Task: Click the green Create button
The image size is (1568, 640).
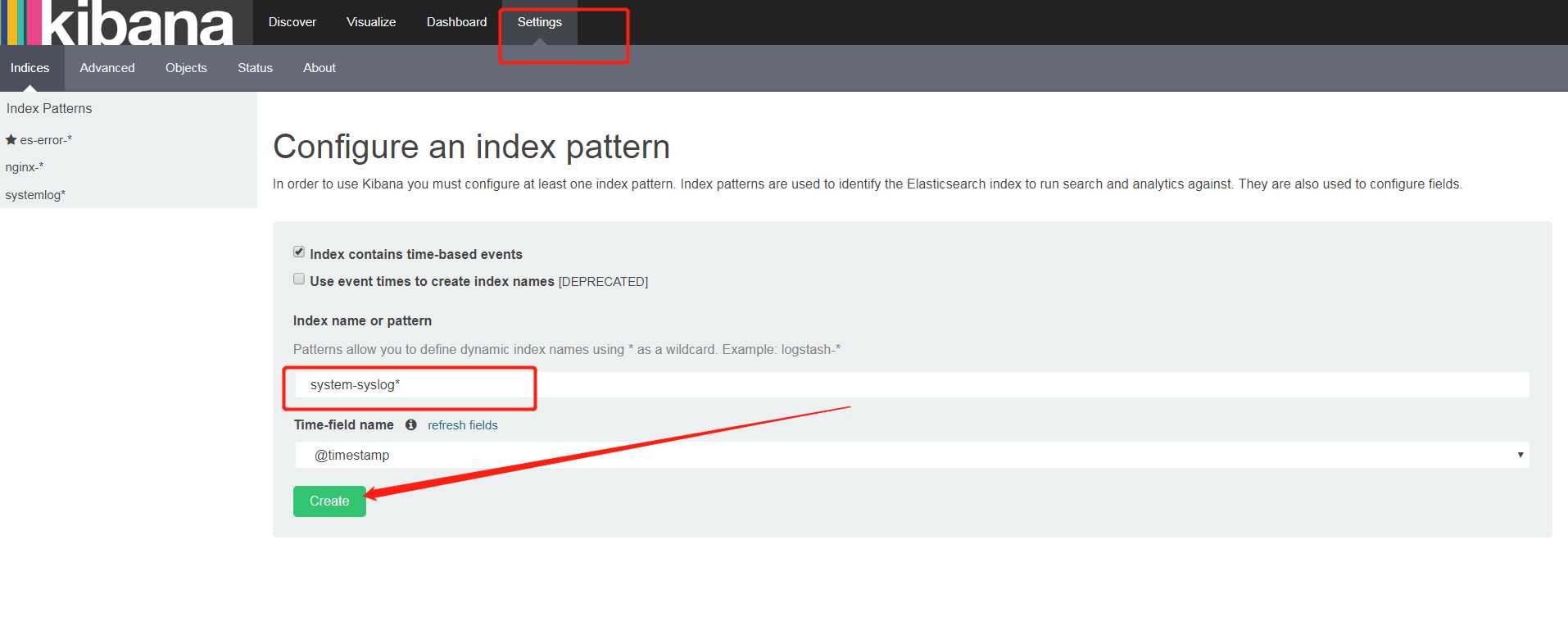Action: click(x=329, y=501)
